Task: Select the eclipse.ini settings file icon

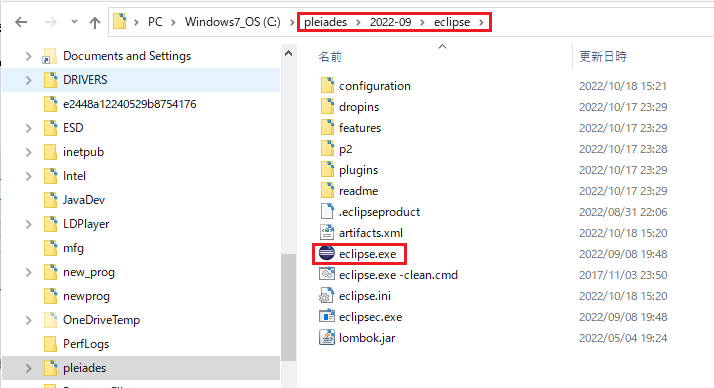Action: (326, 296)
